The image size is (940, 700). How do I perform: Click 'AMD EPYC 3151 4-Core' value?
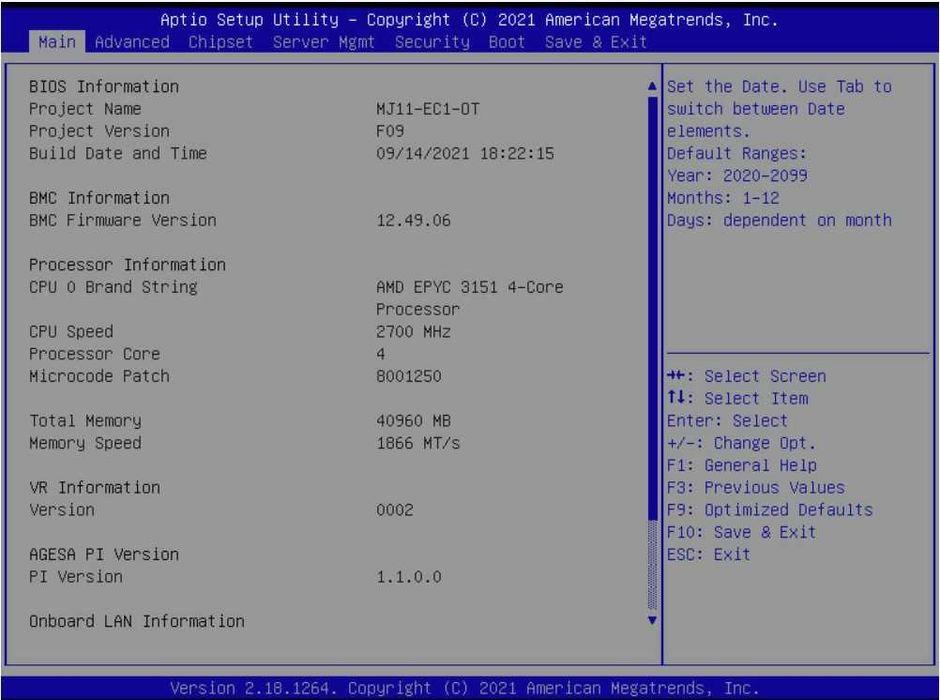tap(470, 286)
